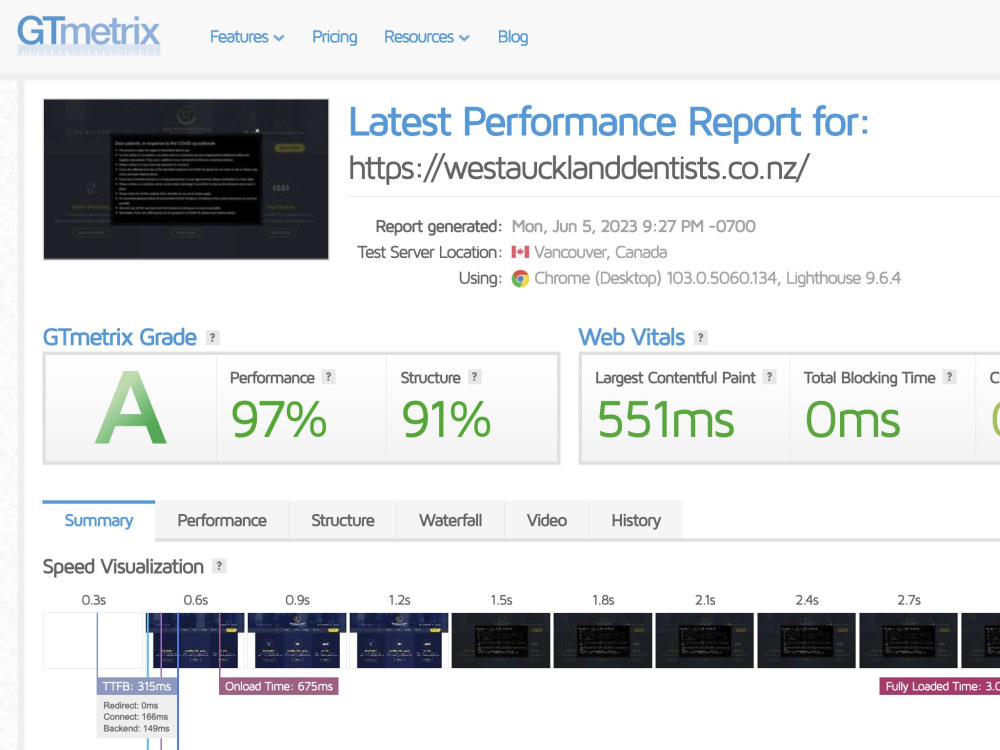This screenshot has width=1000, height=750.
Task: Open help icon for Largest Contentful Paint
Action: (x=770, y=377)
